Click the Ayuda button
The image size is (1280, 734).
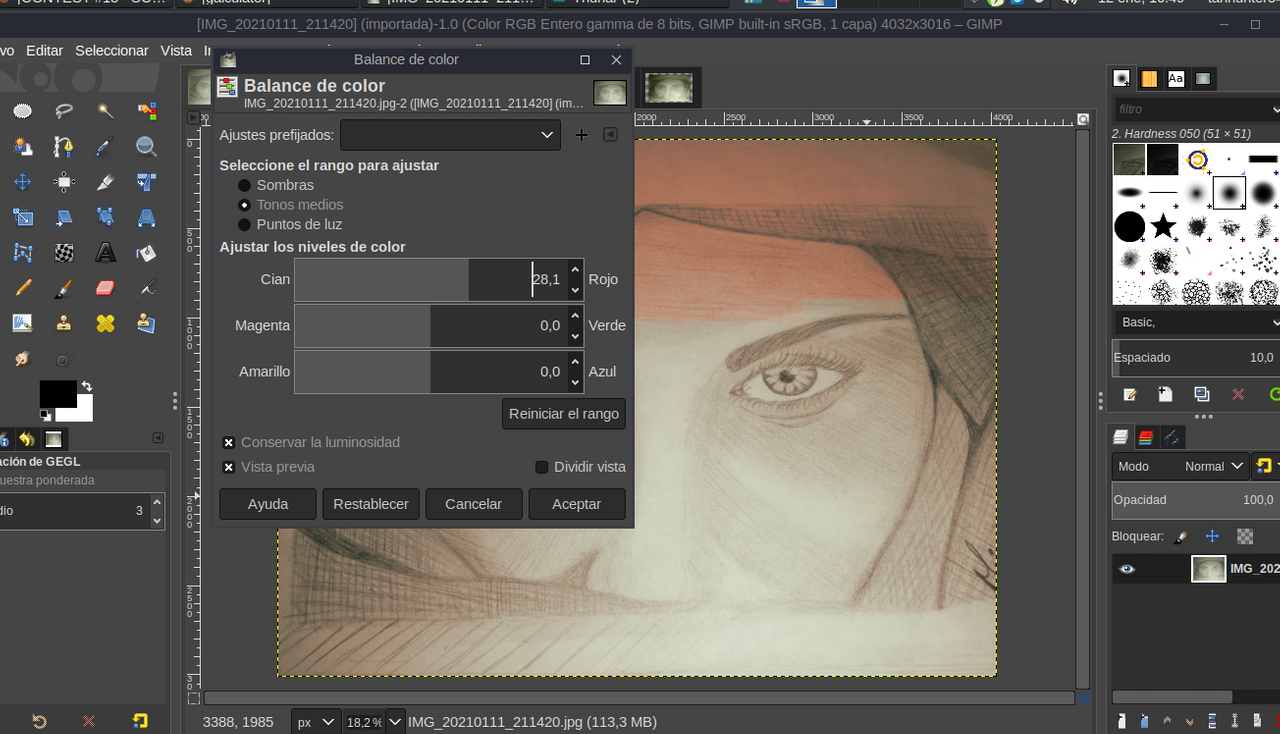tap(268, 504)
